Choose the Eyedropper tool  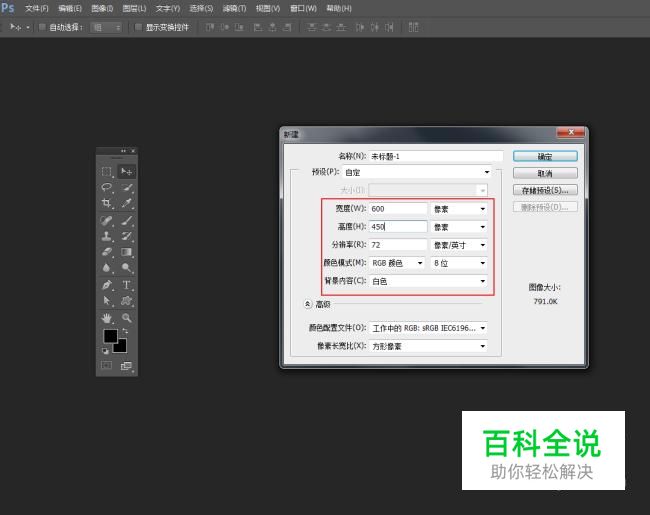(x=127, y=203)
